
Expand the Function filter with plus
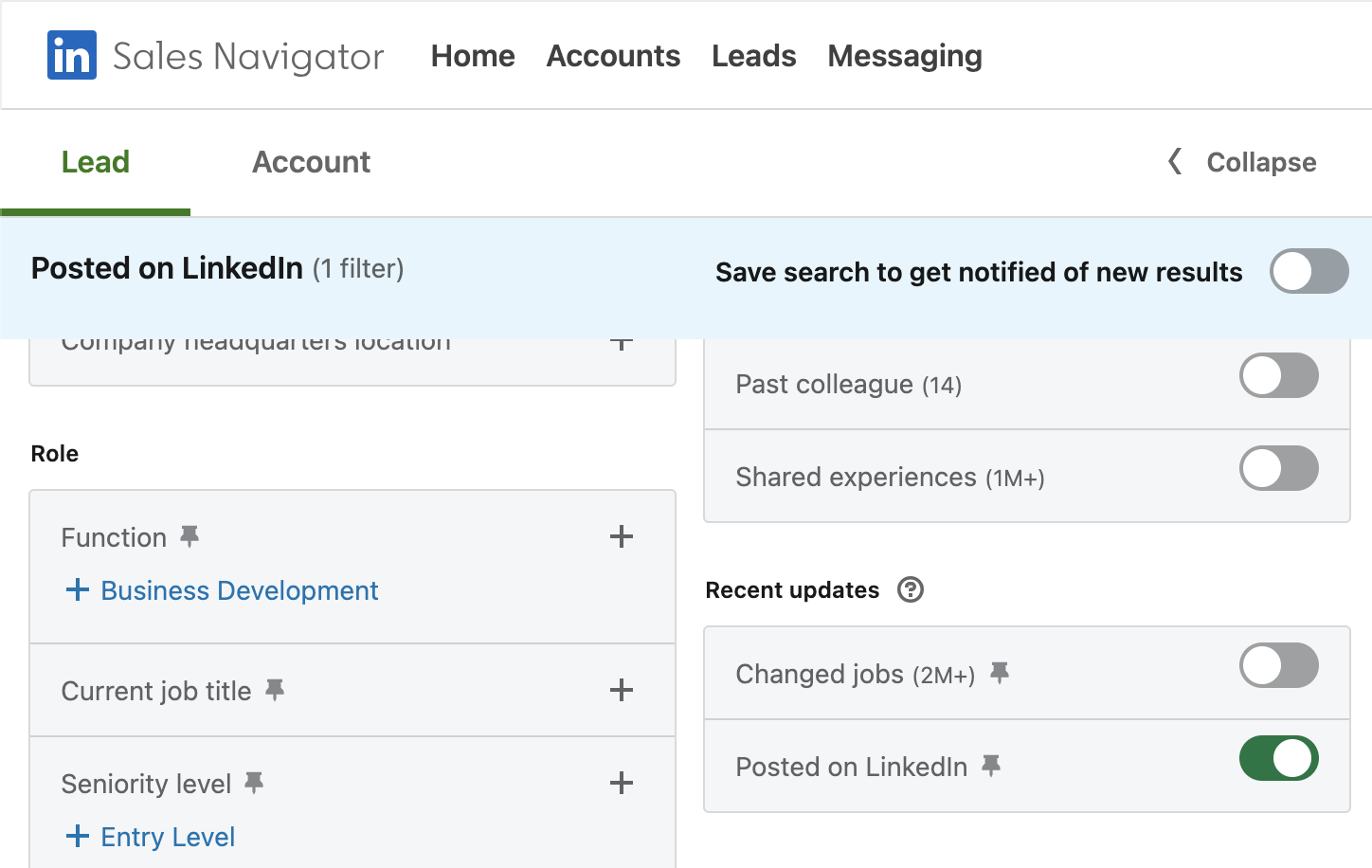622,537
